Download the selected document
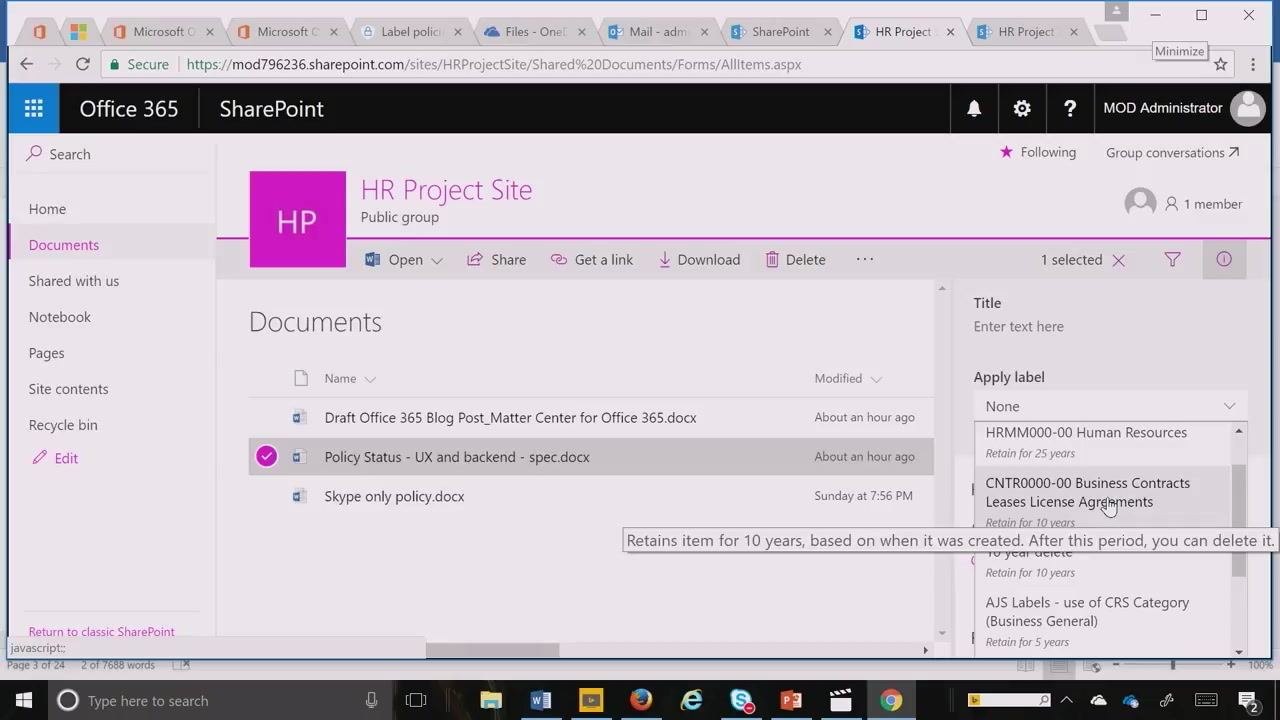This screenshot has height=720, width=1280. click(699, 260)
